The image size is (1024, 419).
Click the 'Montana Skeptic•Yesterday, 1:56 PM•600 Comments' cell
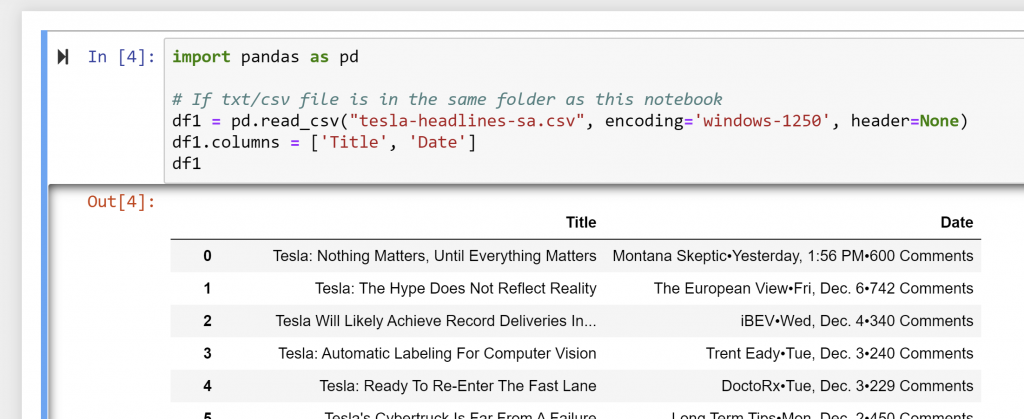tap(793, 256)
